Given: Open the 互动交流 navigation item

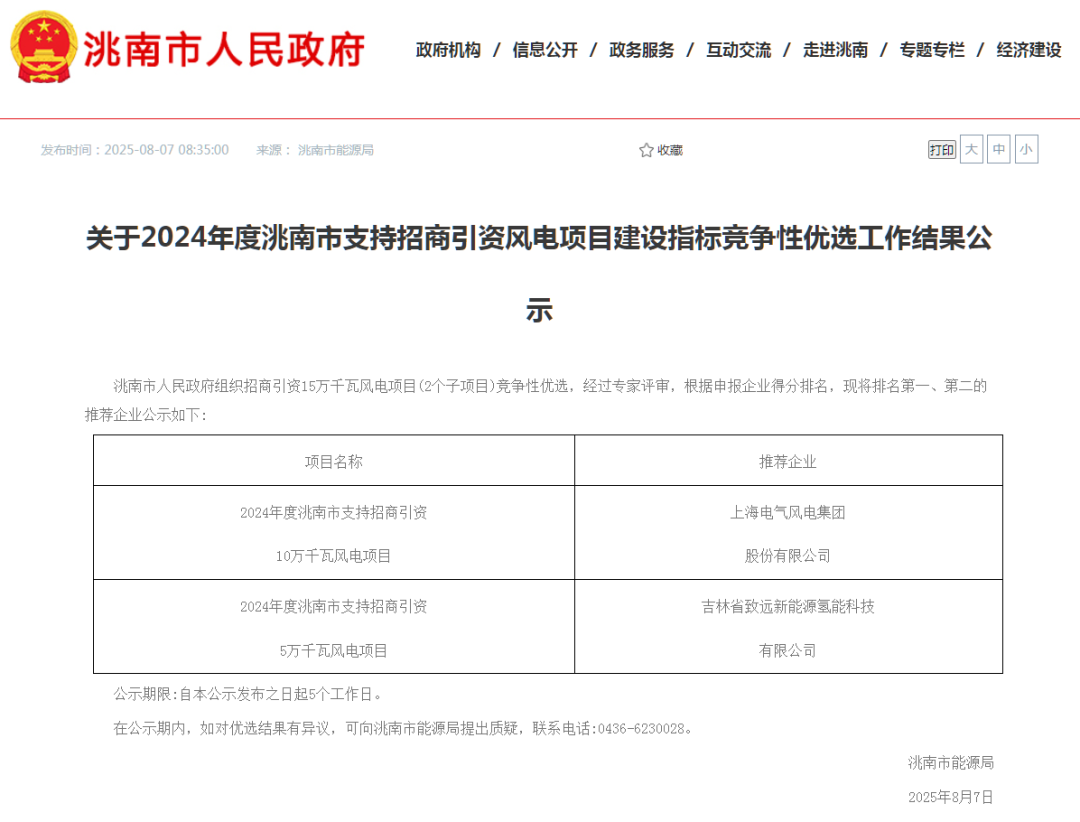Looking at the screenshot, I should pyautogui.click(x=739, y=50).
